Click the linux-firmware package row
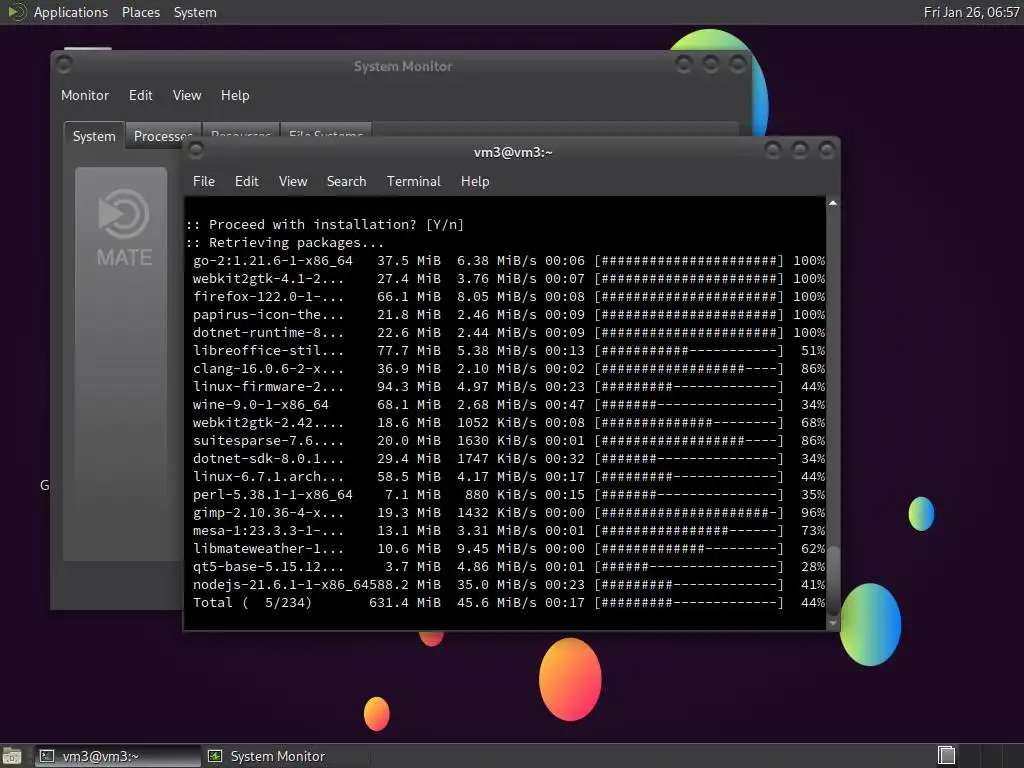 508,387
